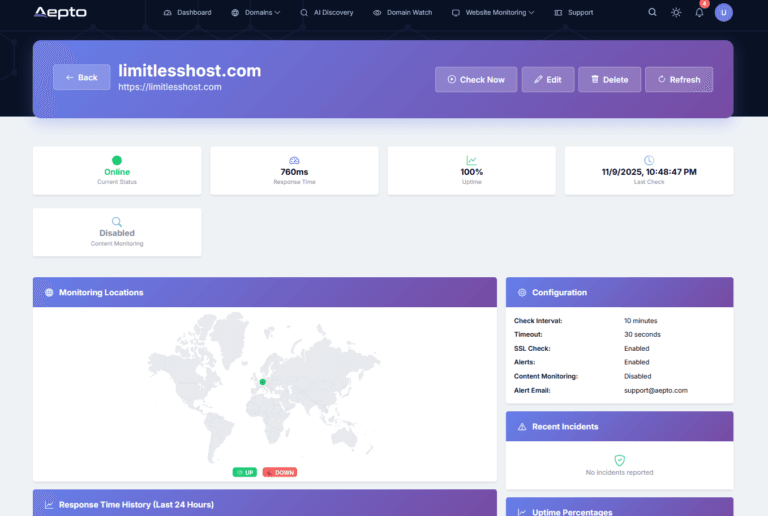Open Domain Watch from the navbar
Screen dimensions: 768x516
pyautogui.click(x=405, y=13)
